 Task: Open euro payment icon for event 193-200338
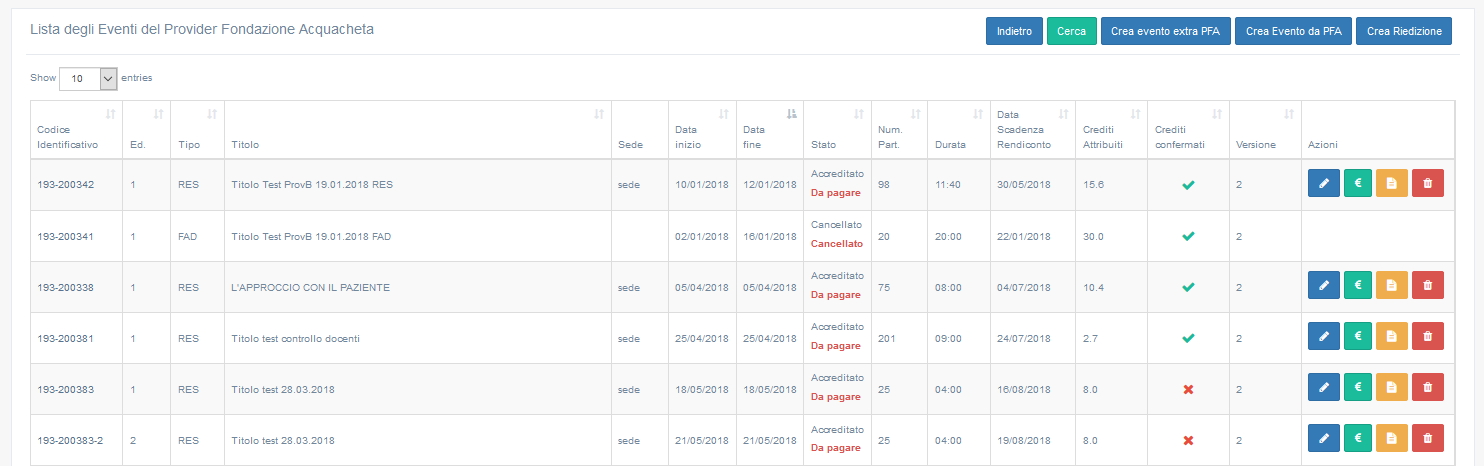tap(1358, 286)
